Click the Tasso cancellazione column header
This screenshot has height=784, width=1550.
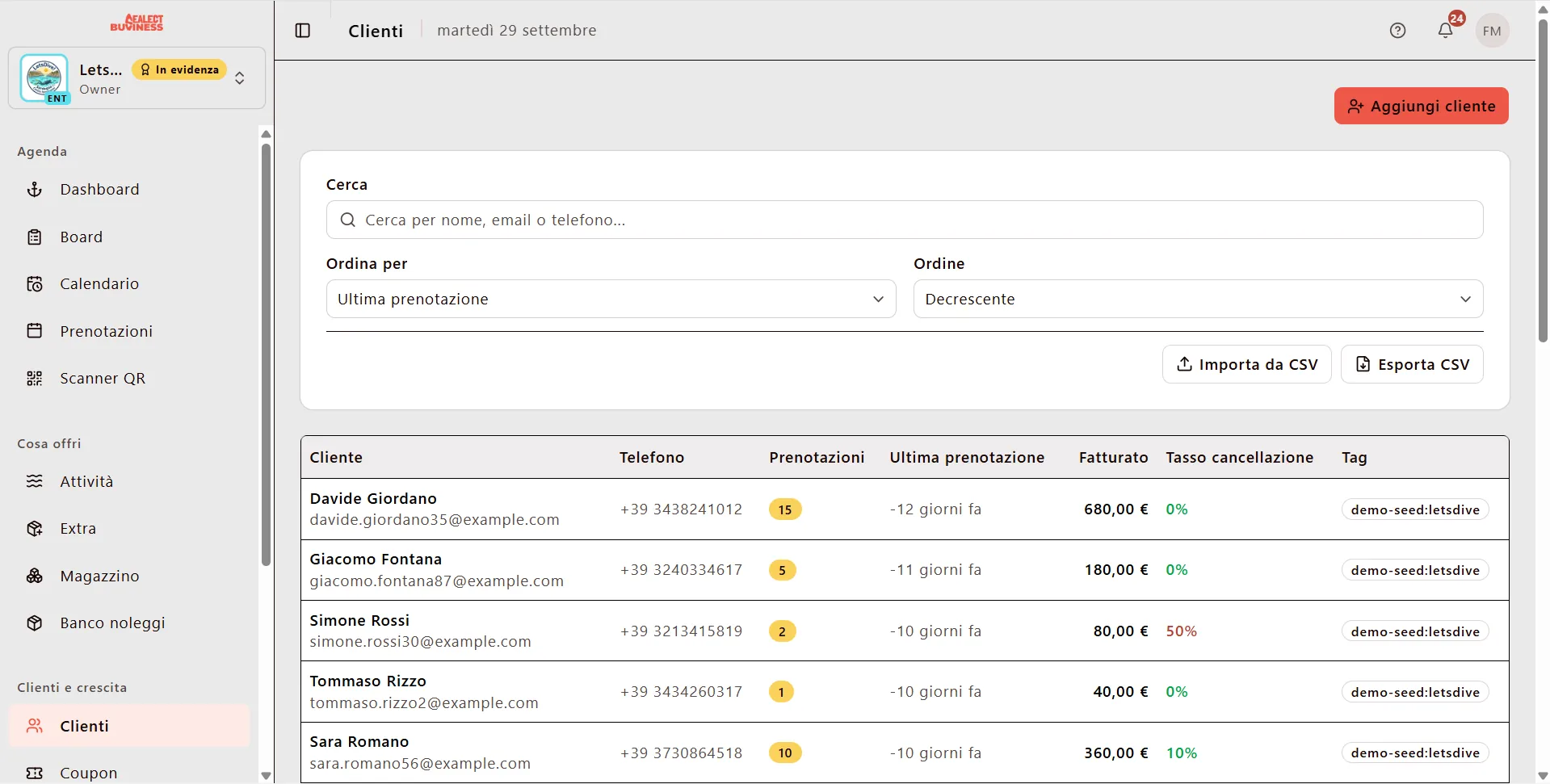point(1239,458)
